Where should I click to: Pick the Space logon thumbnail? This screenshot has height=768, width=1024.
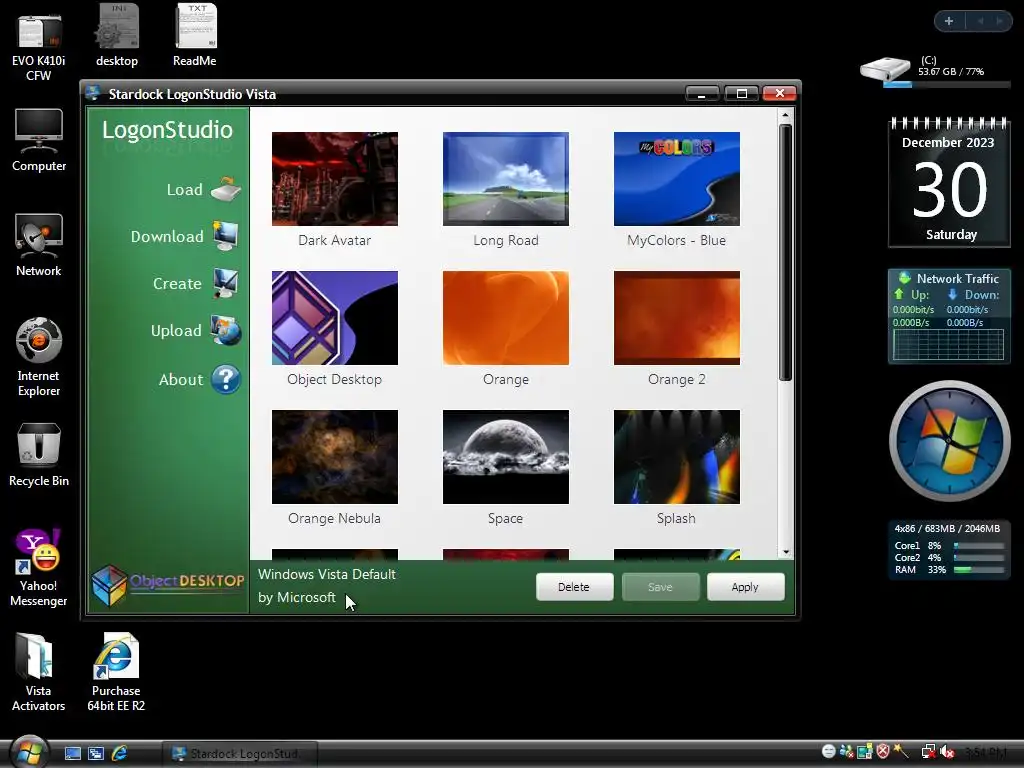[505, 457]
